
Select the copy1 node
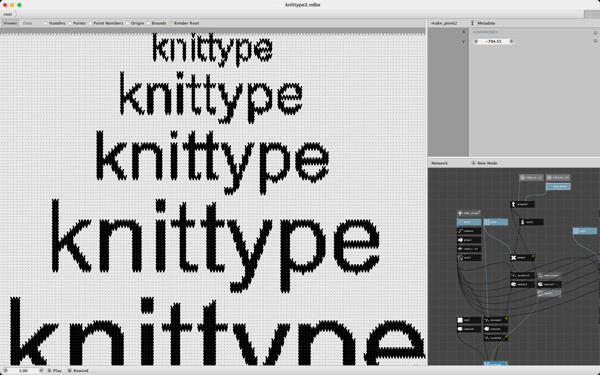pos(469,258)
